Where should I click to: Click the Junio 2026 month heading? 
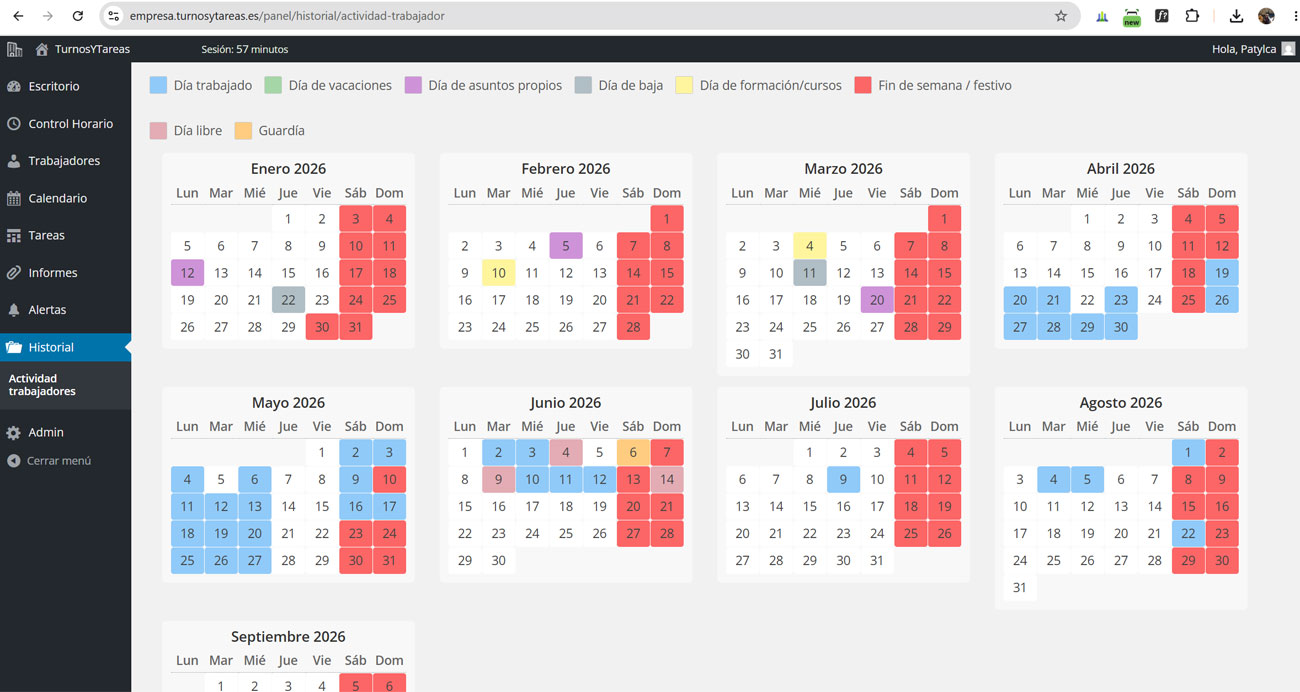click(566, 403)
